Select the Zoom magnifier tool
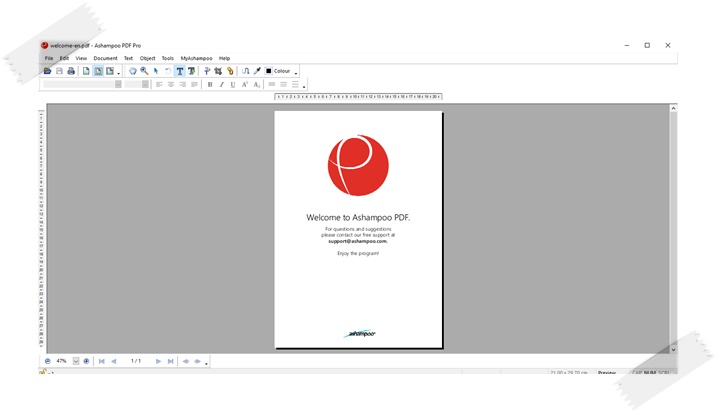 click(144, 71)
